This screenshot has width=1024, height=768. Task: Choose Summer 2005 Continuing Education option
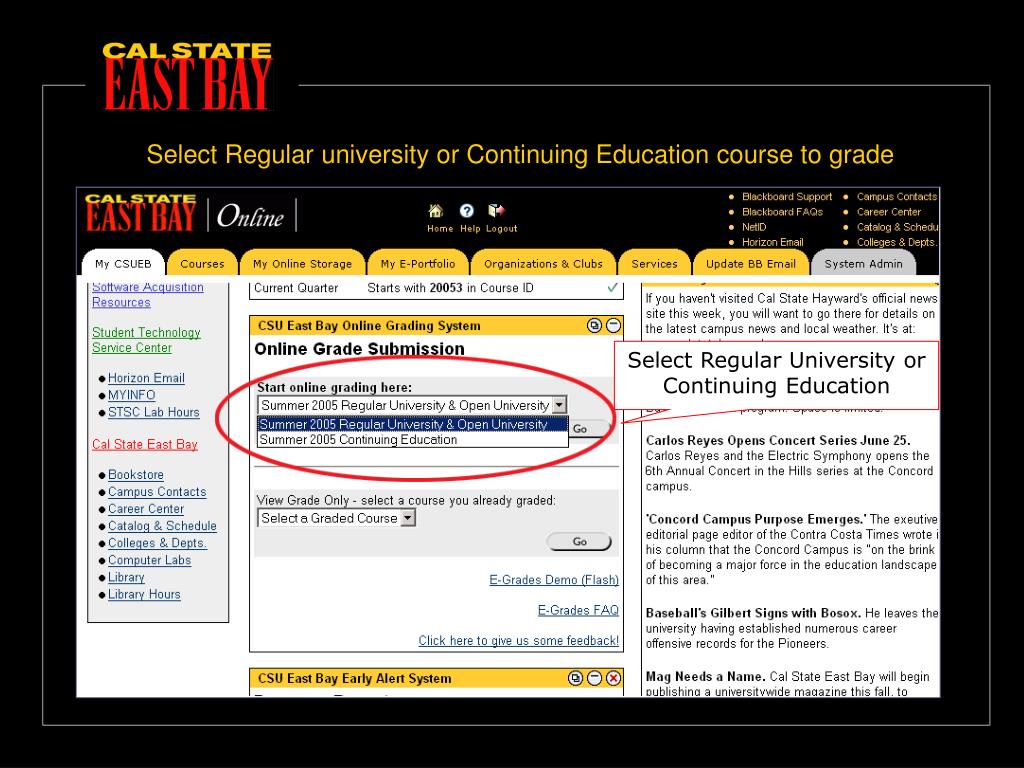413,440
